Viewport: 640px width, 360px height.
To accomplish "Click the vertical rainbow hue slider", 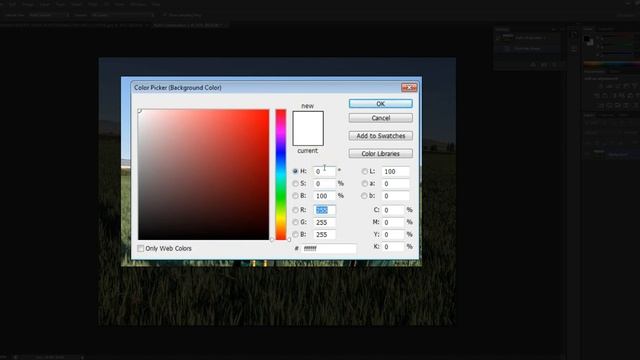I will pyautogui.click(x=280, y=174).
